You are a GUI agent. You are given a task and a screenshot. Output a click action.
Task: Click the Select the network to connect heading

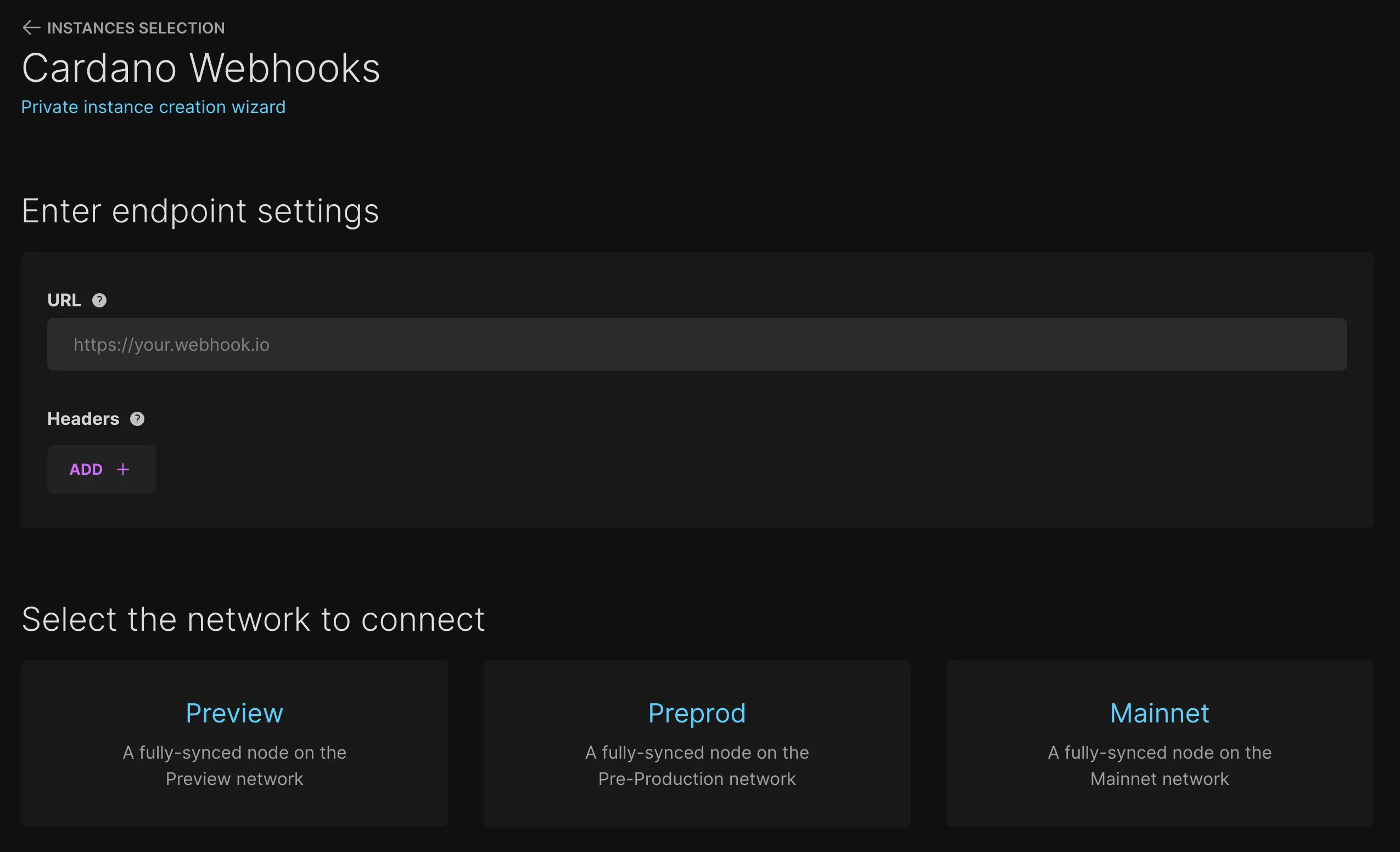pos(254,619)
